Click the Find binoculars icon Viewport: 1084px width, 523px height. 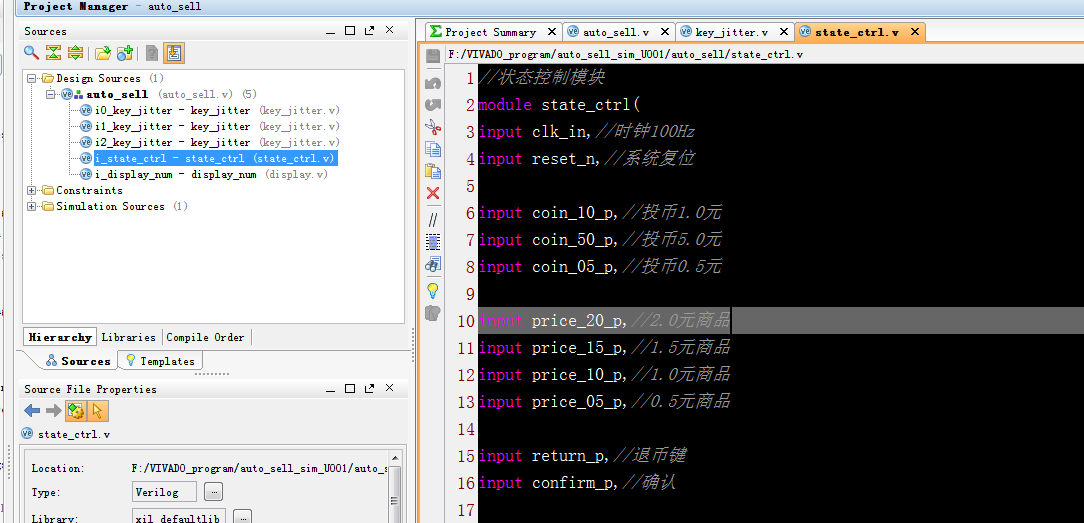coord(433,263)
